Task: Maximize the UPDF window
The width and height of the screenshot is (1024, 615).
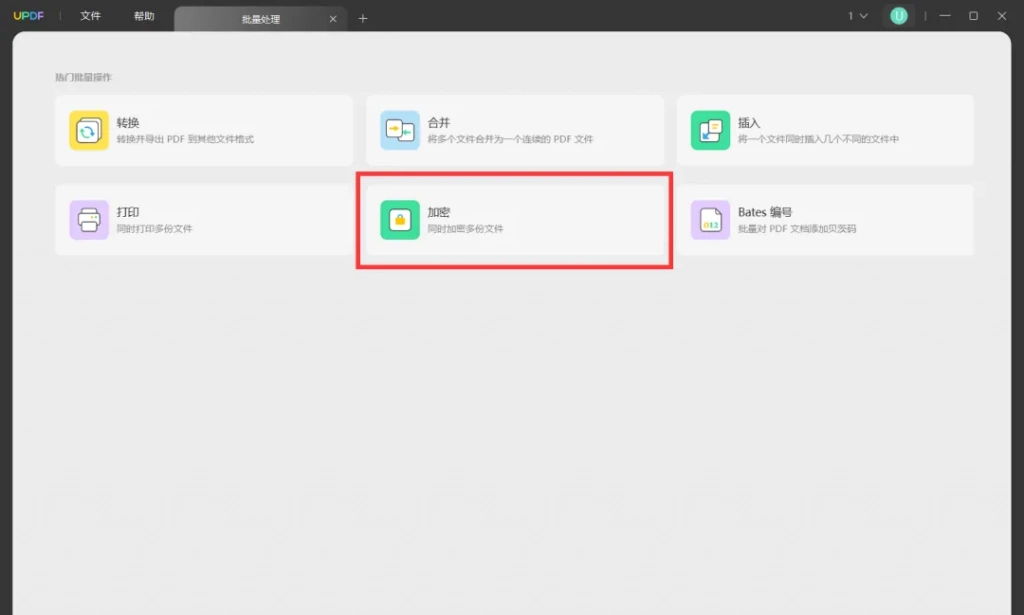Action: pos(973,16)
